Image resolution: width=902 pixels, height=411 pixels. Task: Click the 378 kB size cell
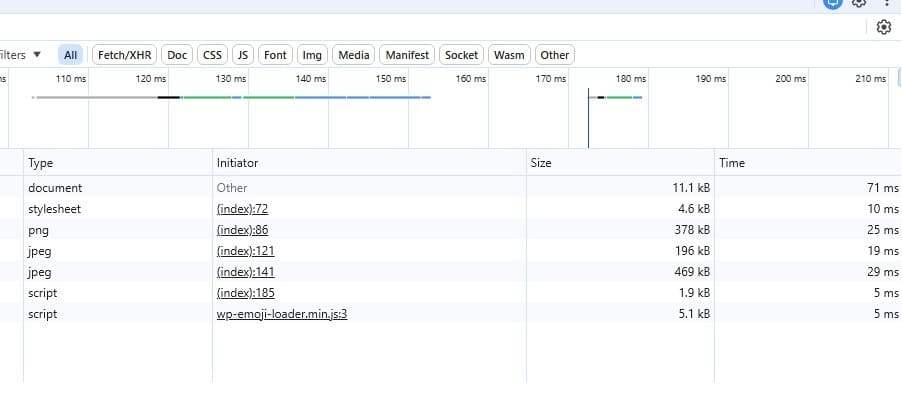620,230
